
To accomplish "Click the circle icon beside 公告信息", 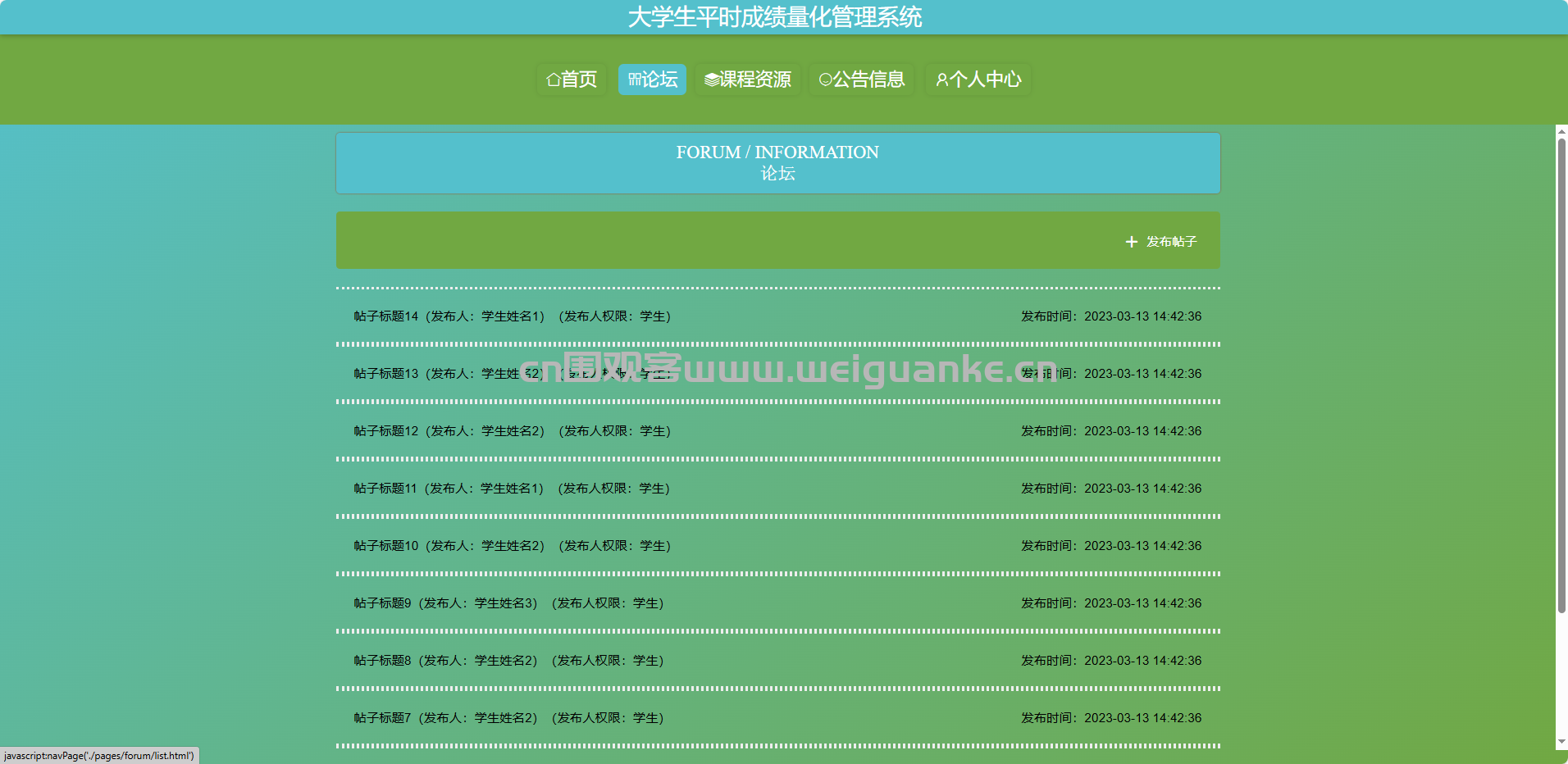I will (x=825, y=80).
